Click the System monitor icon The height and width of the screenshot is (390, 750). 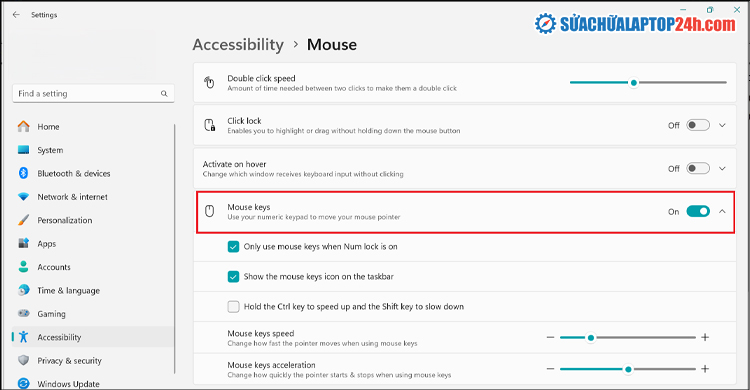click(23, 150)
